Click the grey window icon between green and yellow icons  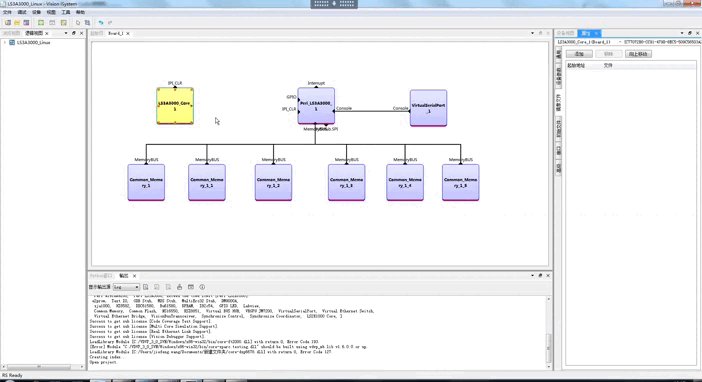pos(52,22)
